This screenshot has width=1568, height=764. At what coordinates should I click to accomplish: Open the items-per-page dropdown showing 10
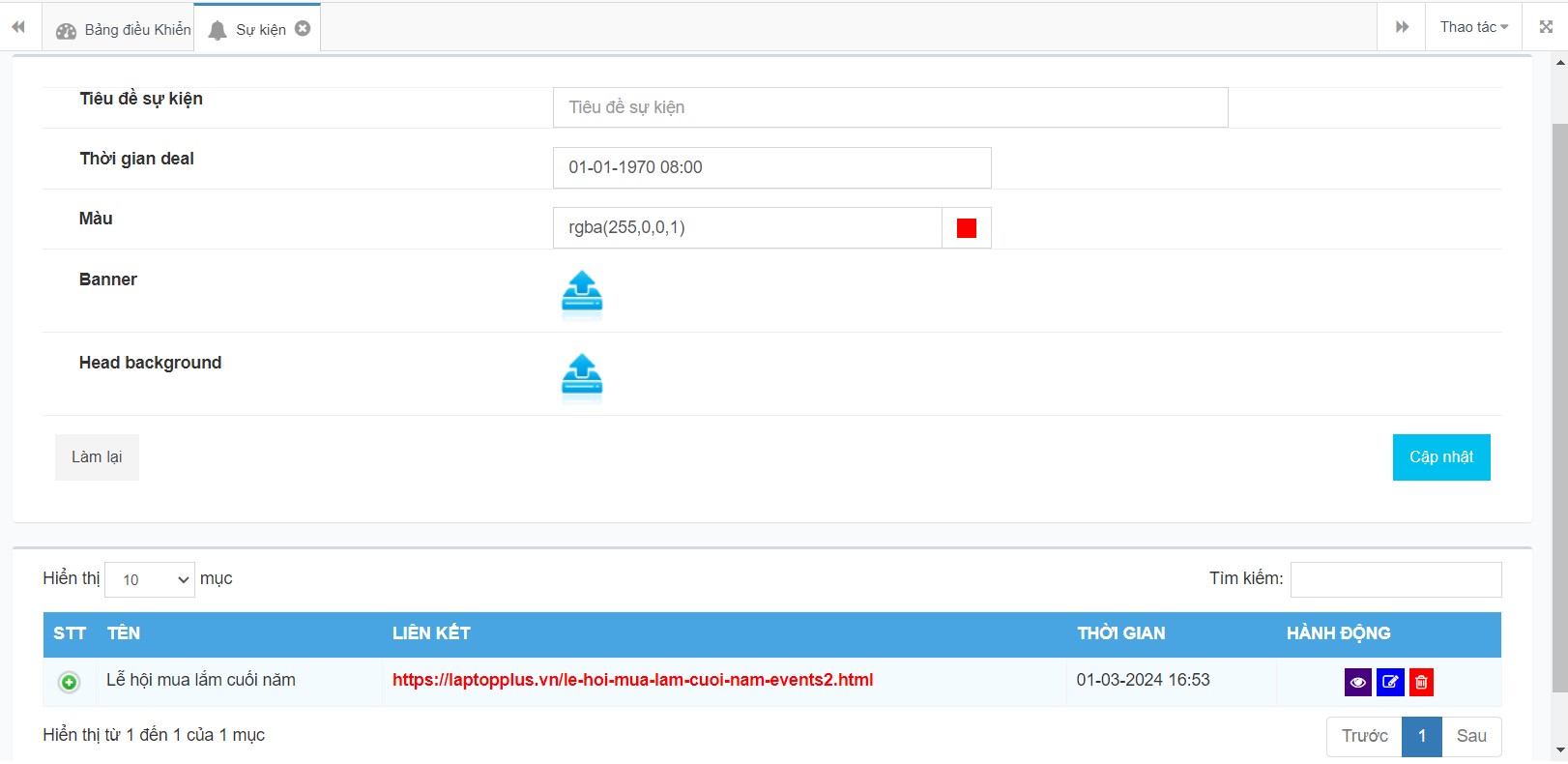tap(150, 579)
